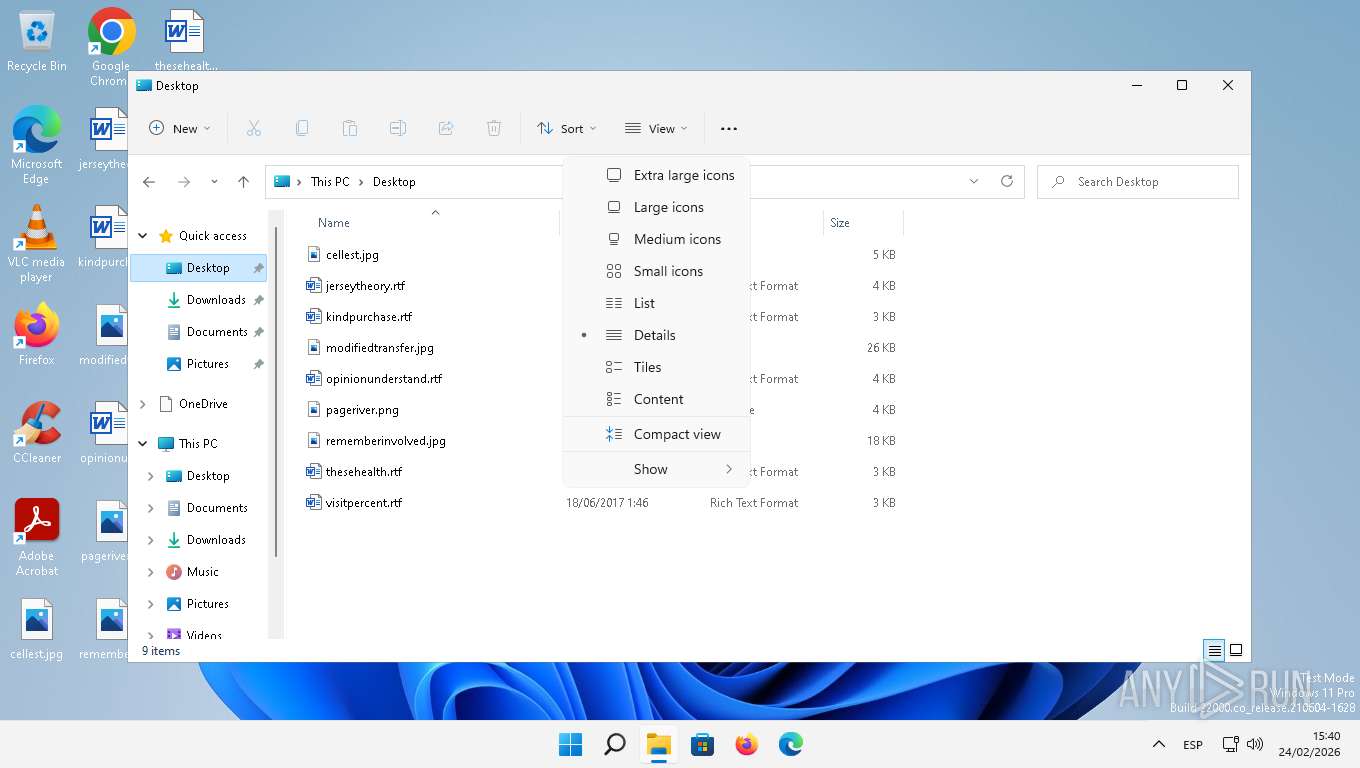Image resolution: width=1360 pixels, height=768 pixels.
Task: Select file pageriver.png
Action: click(x=362, y=410)
